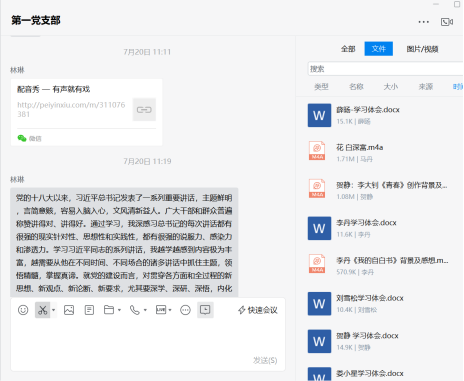Open the video call icon in header

(x=447, y=22)
